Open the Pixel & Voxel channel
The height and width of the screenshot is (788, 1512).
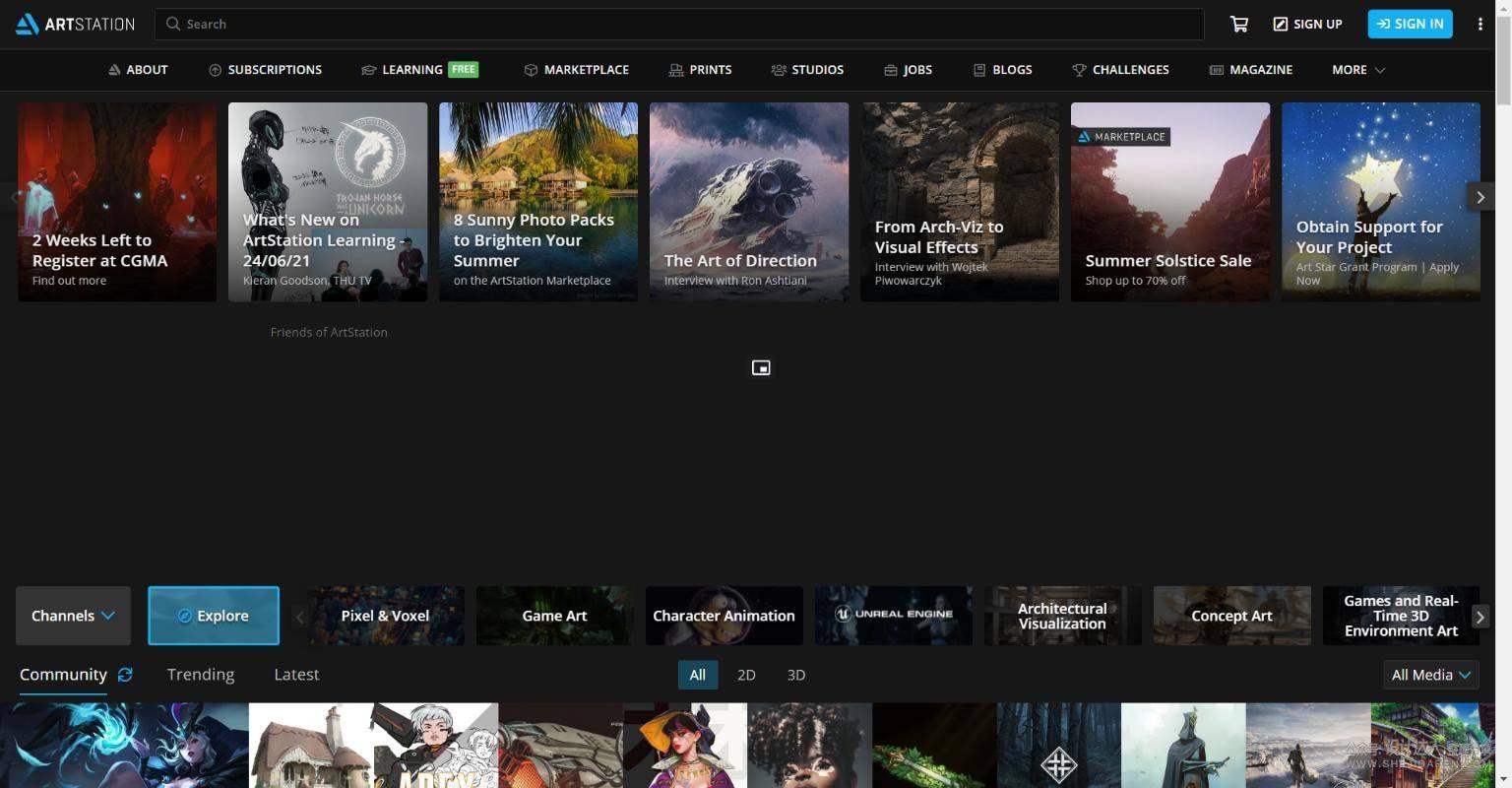tap(385, 616)
